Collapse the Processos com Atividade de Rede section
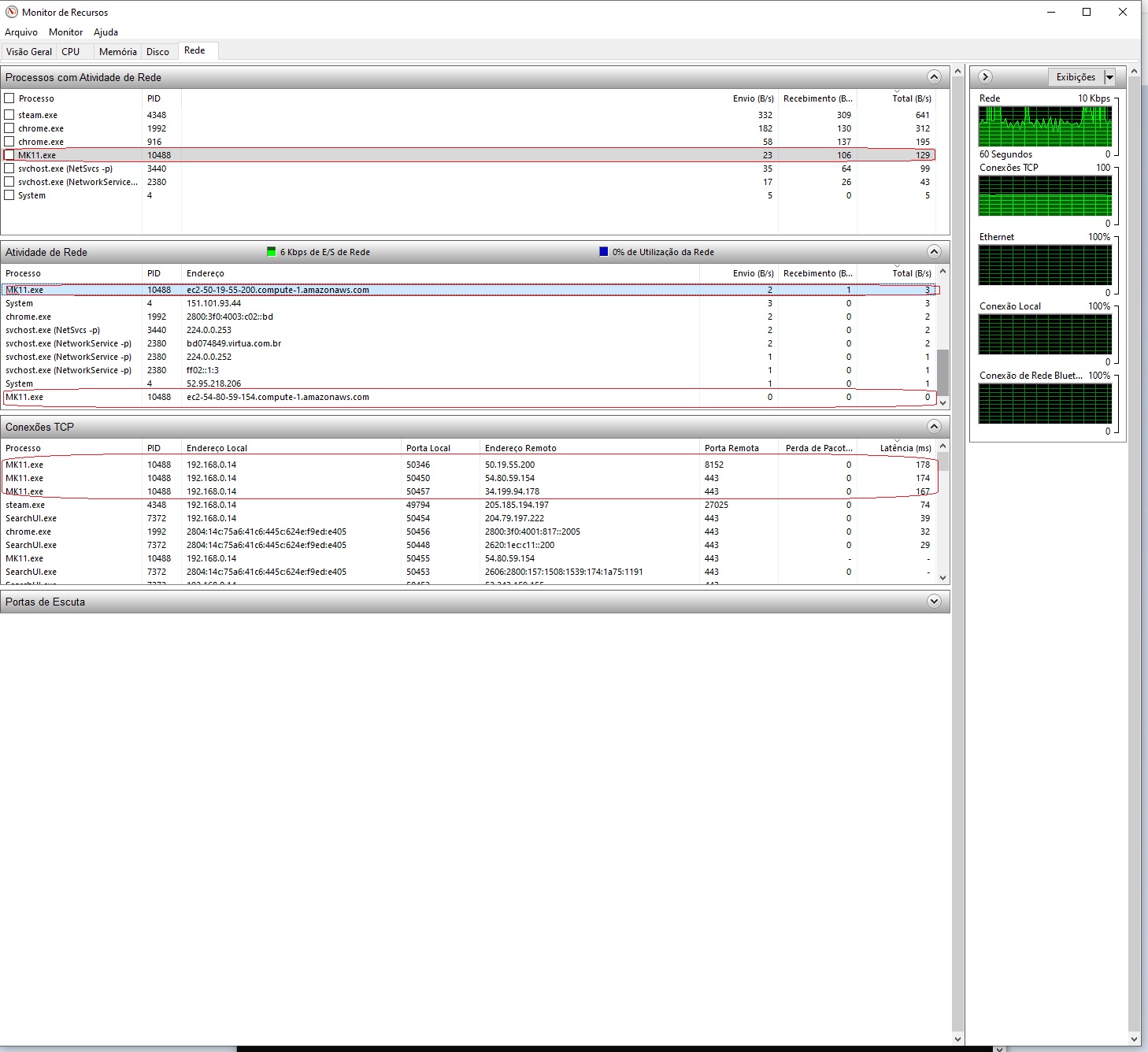 click(x=934, y=77)
